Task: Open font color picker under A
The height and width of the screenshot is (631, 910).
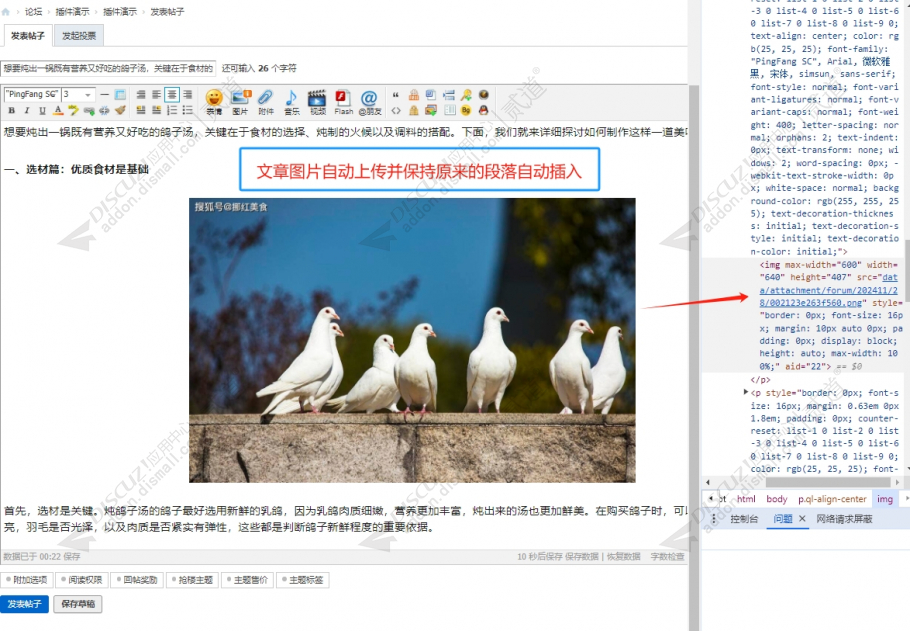Action: (x=57, y=110)
